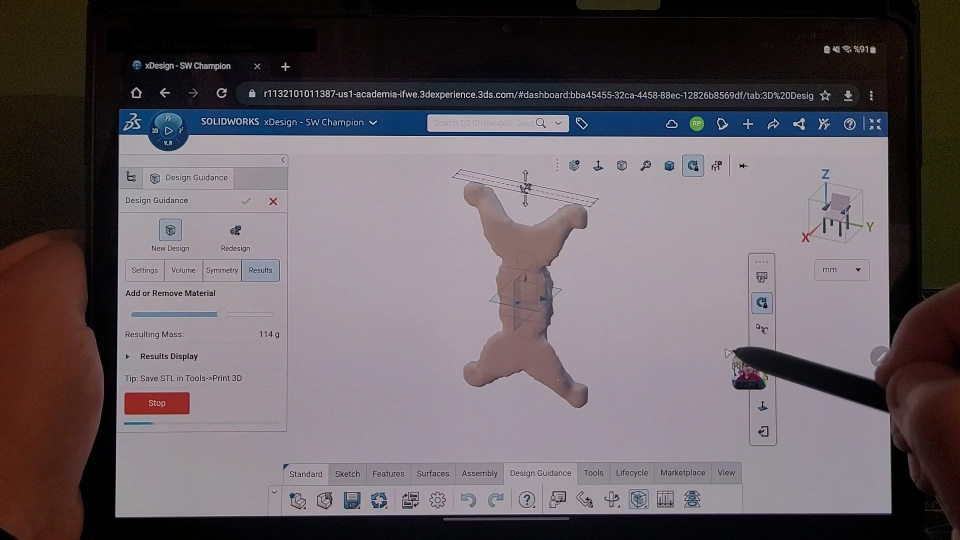Open the Sketch toolbar tab
Screen dimensions: 960x540
click(x=347, y=474)
